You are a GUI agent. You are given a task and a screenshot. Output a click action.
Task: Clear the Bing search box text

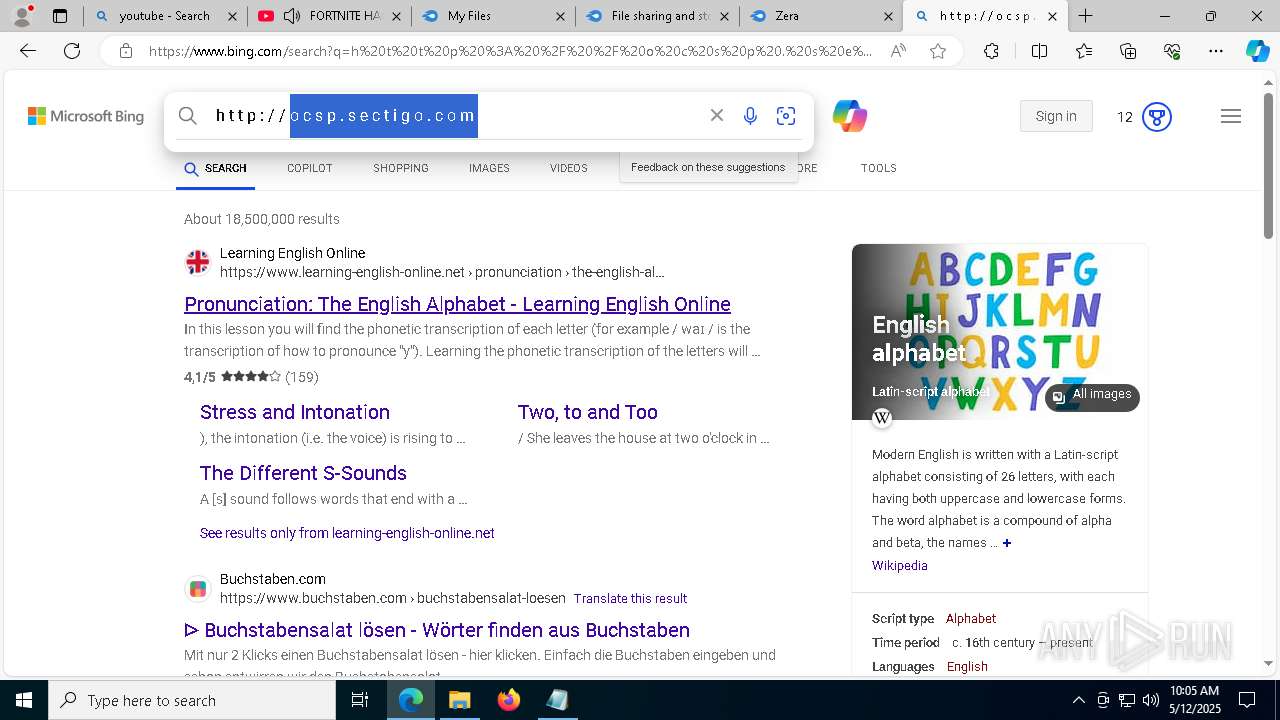point(716,116)
